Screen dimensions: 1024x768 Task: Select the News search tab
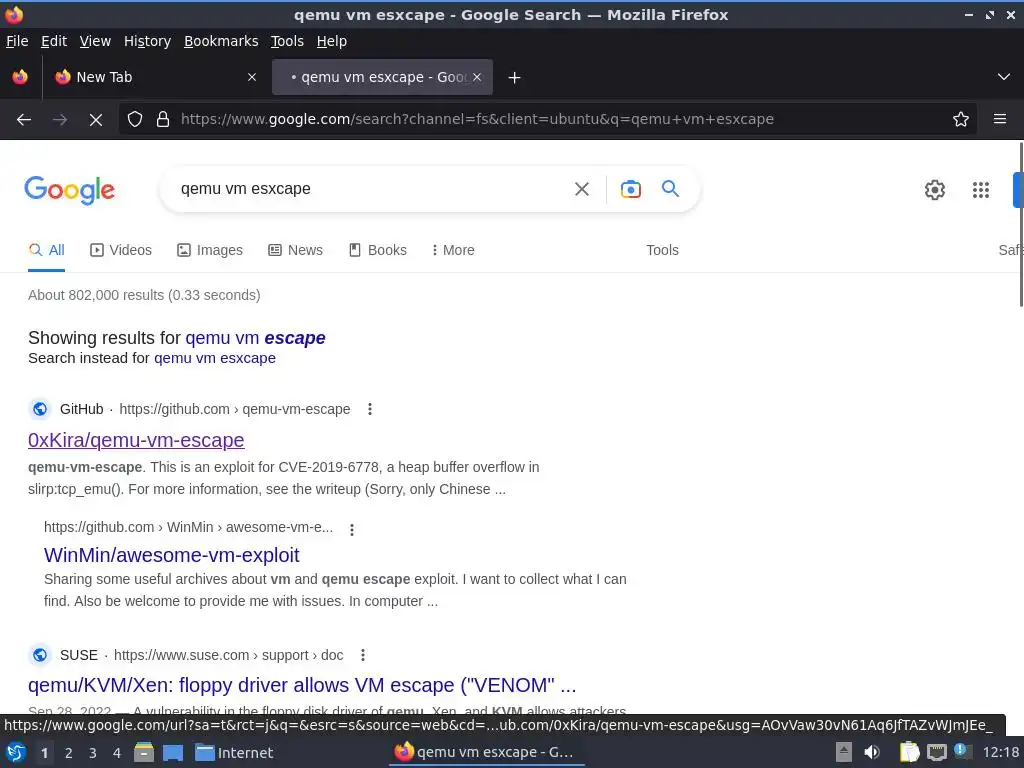coord(295,250)
